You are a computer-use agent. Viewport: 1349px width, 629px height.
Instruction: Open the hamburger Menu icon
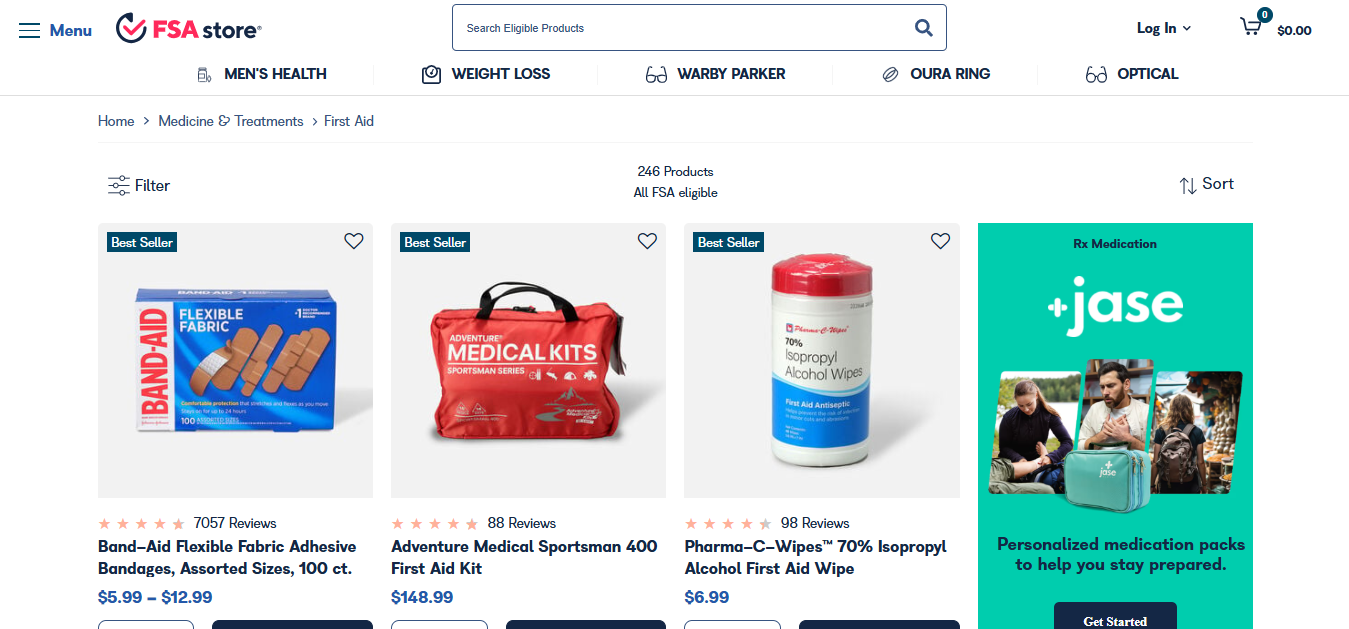click(x=30, y=30)
